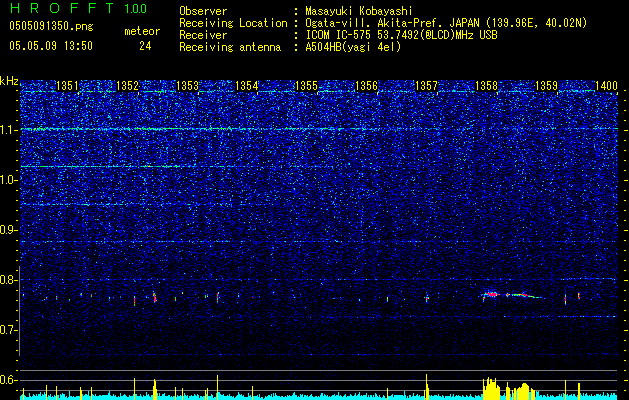Click the Receiving Location label

click(x=233, y=23)
